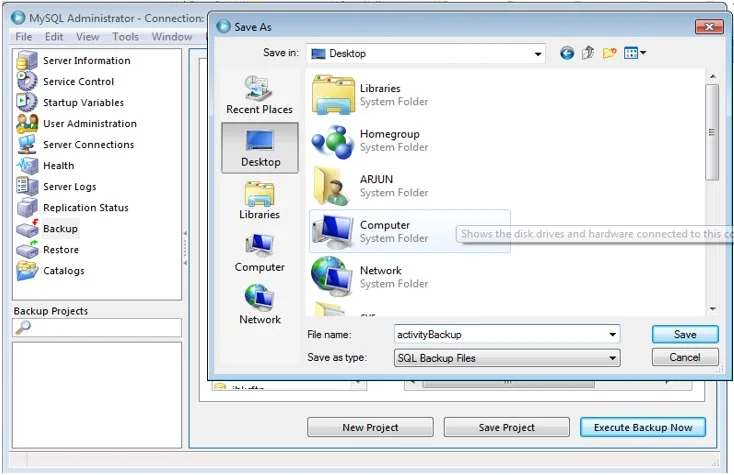Open the View menu
734x475 pixels.
pyautogui.click(x=88, y=37)
